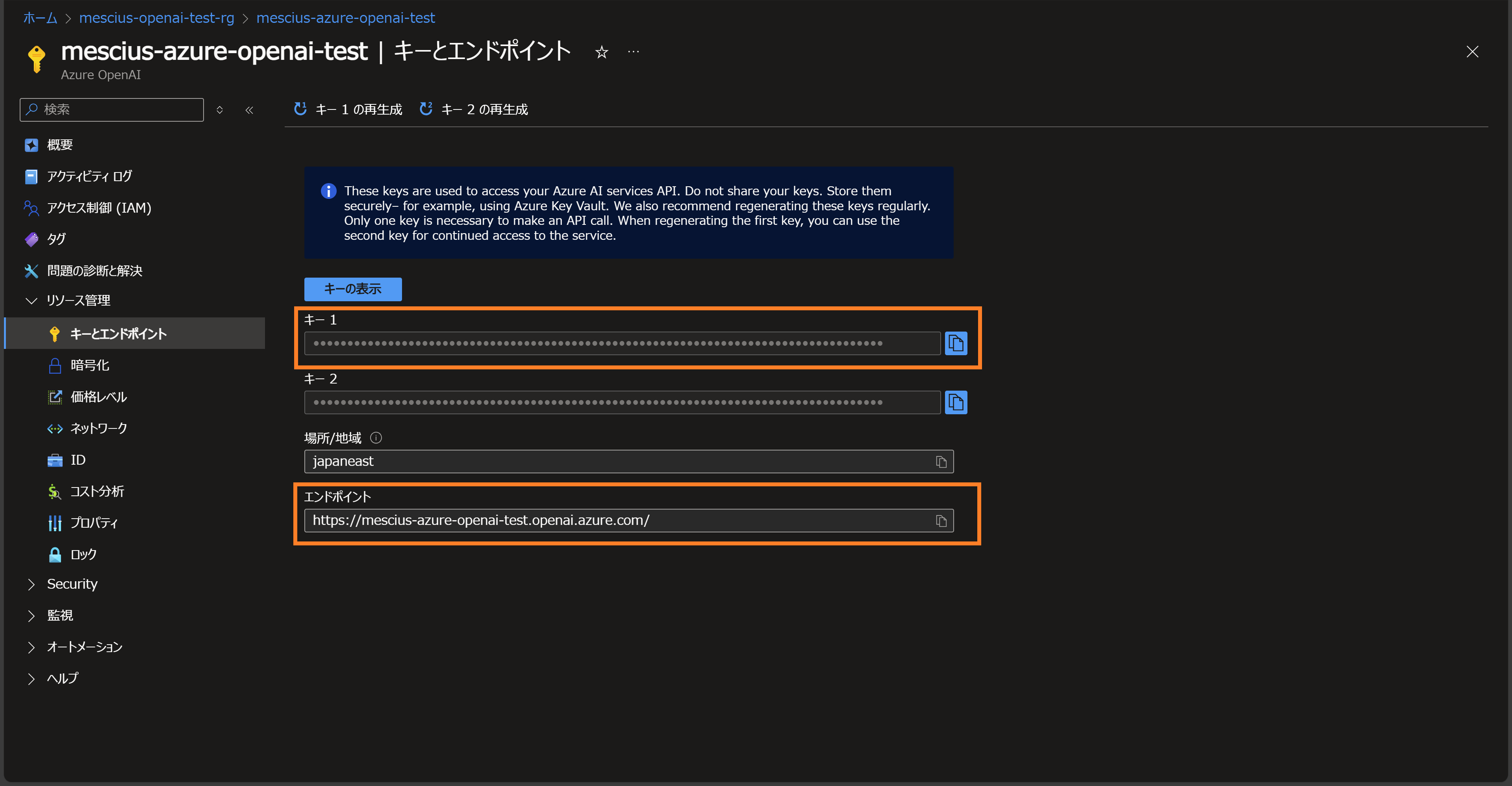Click the Azure OpenAI subtitle text
This screenshot has width=1512, height=786.
point(101,75)
